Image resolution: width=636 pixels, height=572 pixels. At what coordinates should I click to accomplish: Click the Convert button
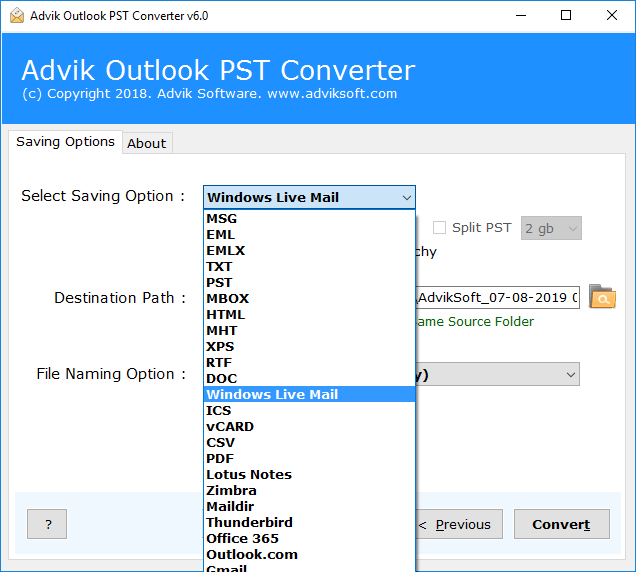click(561, 524)
